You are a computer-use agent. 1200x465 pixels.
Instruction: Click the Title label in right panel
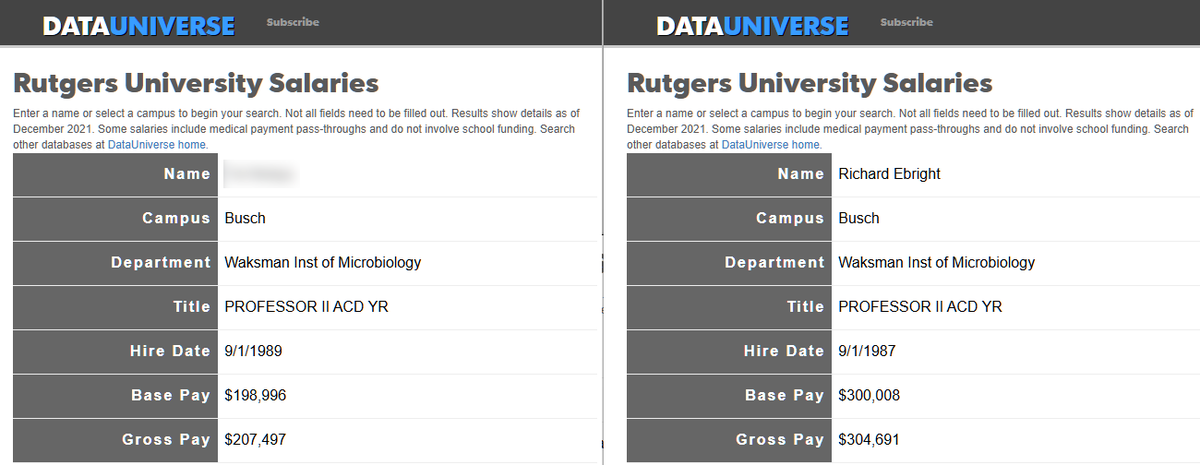pyautogui.click(x=806, y=307)
